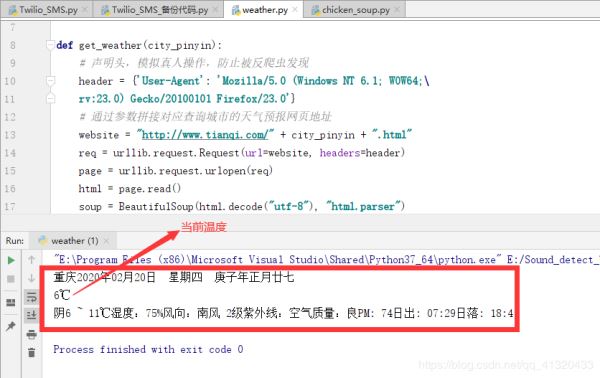Click the Print icon in Run toolbar
Image resolution: width=600 pixels, height=378 pixels.
tap(32, 334)
